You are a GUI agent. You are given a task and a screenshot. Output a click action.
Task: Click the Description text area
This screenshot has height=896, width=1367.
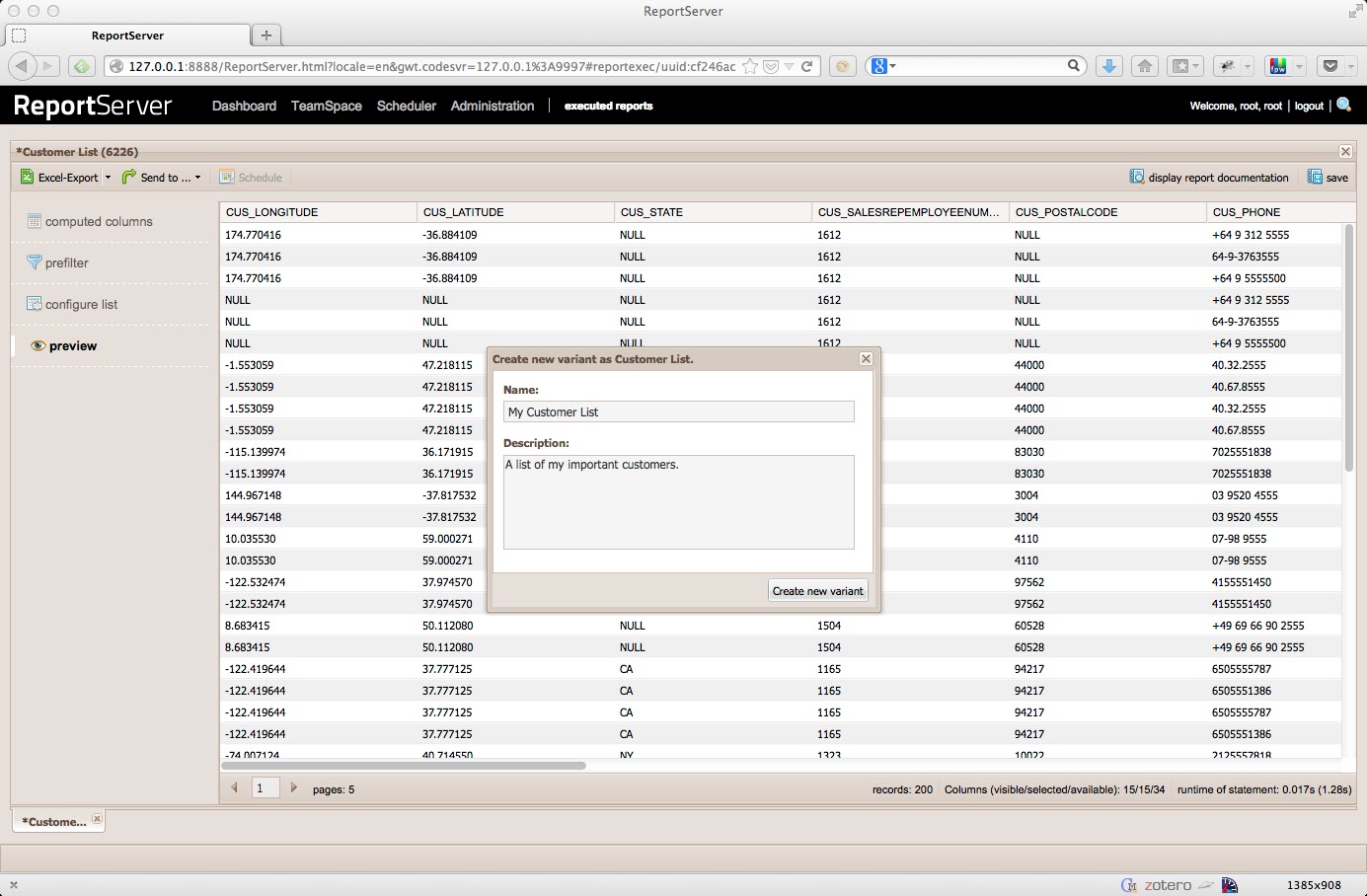679,502
